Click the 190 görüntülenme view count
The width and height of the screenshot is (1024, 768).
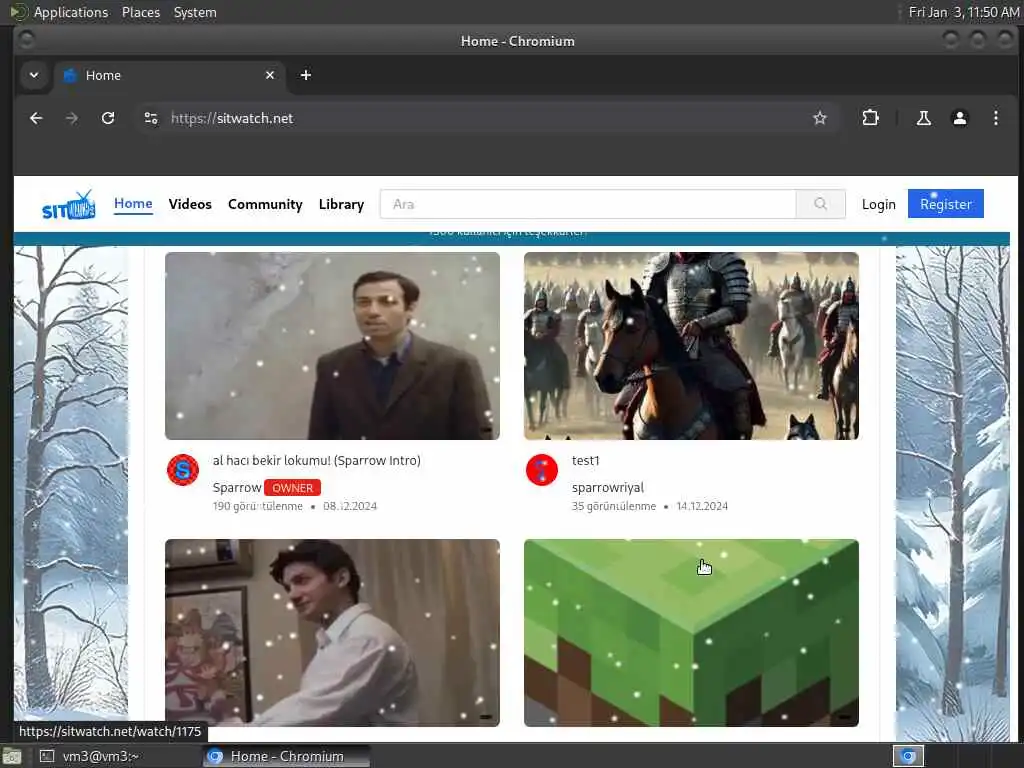pyautogui.click(x=257, y=506)
